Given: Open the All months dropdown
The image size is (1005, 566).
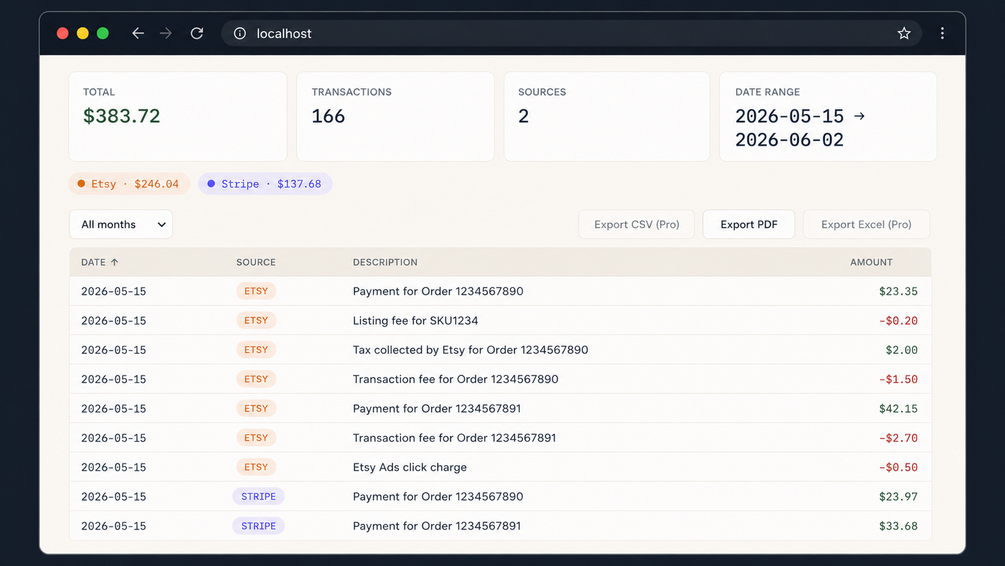Looking at the screenshot, I should 121,224.
